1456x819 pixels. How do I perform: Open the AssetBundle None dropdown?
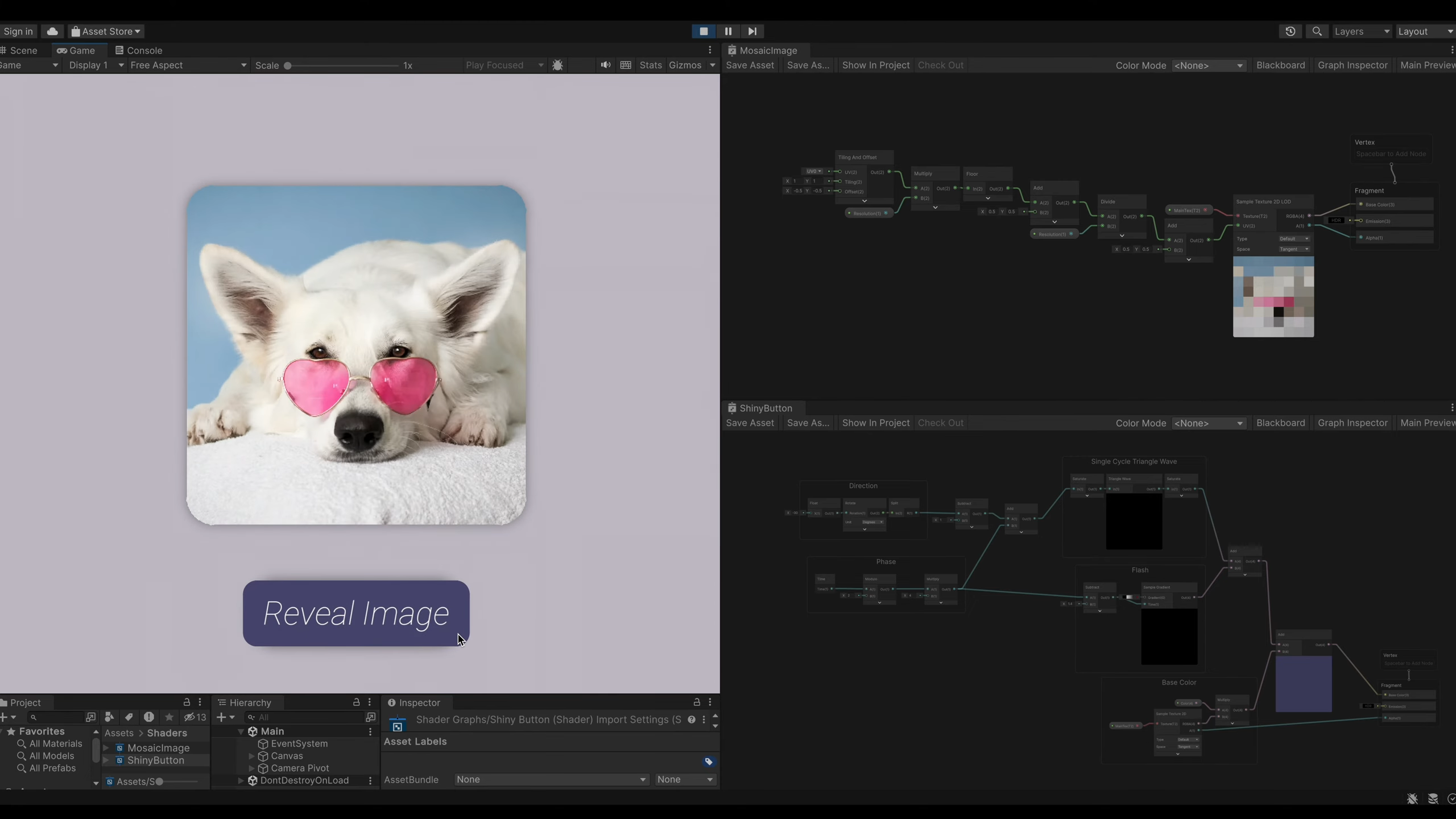[551, 779]
